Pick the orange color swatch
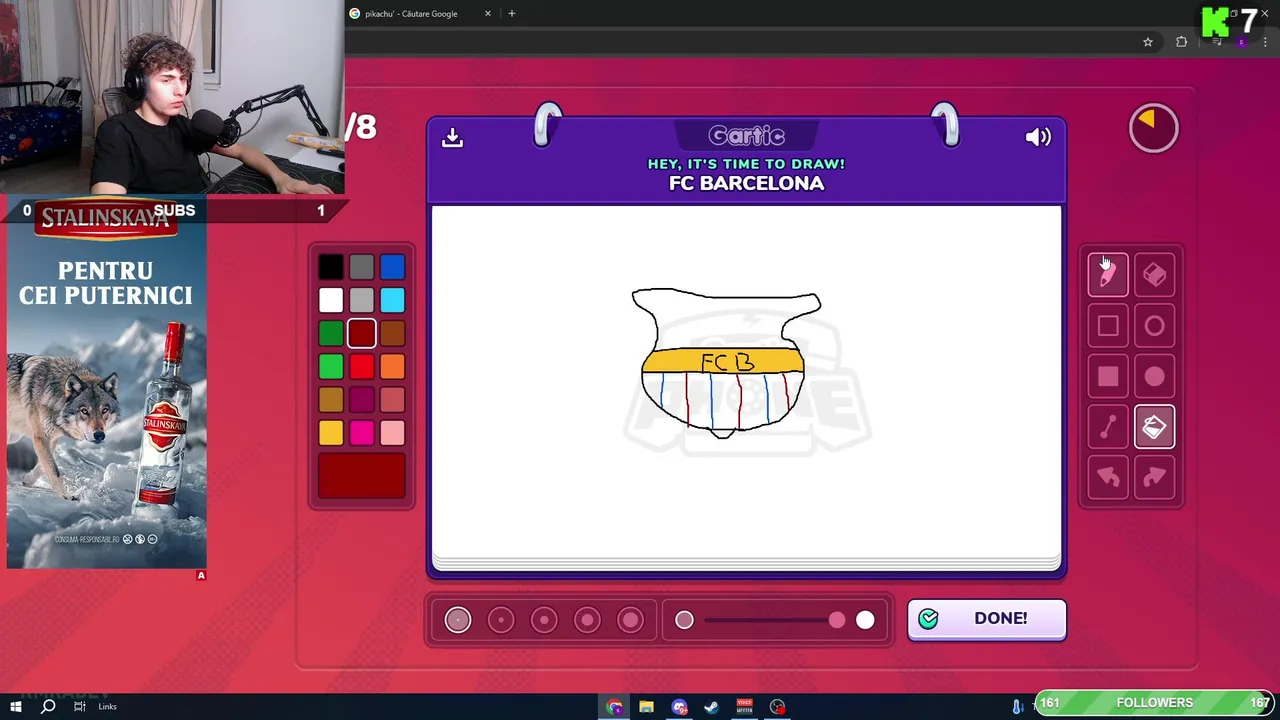Viewport: 1280px width, 720px height. click(x=393, y=367)
